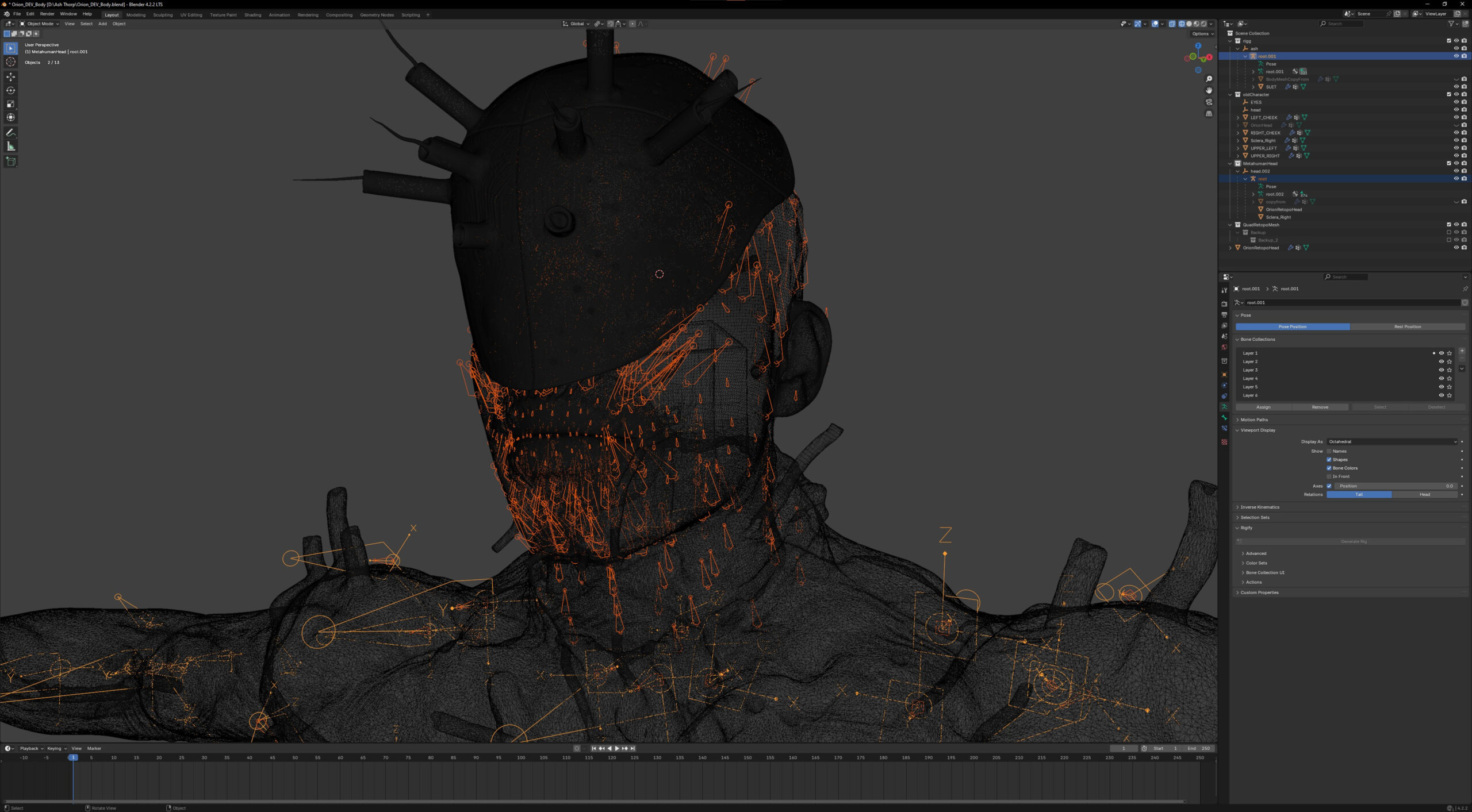Open the timeline Playback menu
The image size is (1472, 812).
(x=31, y=748)
